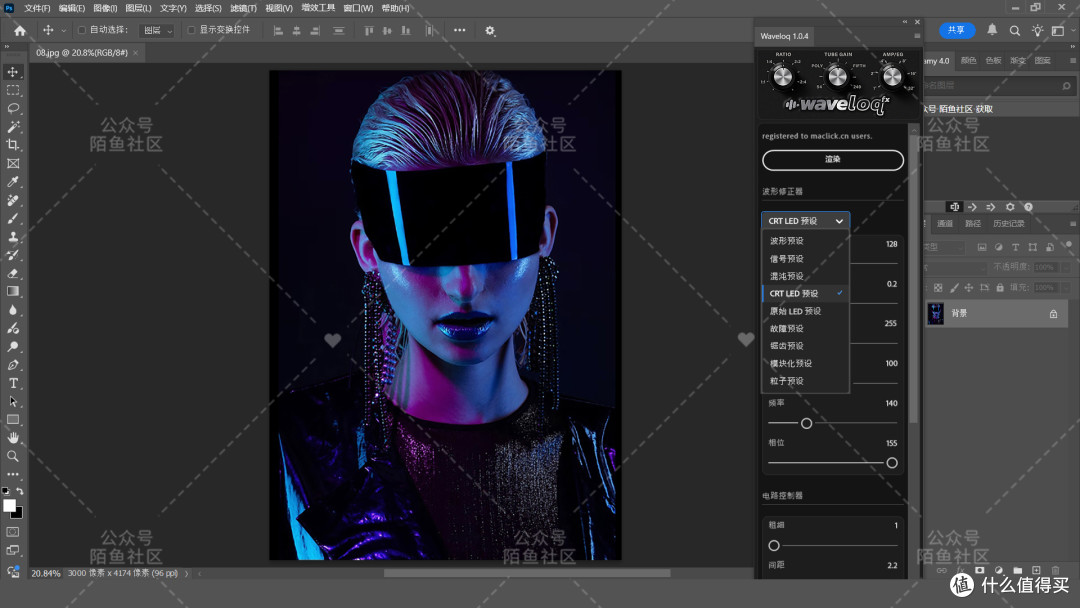Choose 故障预设 from the preset list
1080x608 pixels.
(x=787, y=328)
